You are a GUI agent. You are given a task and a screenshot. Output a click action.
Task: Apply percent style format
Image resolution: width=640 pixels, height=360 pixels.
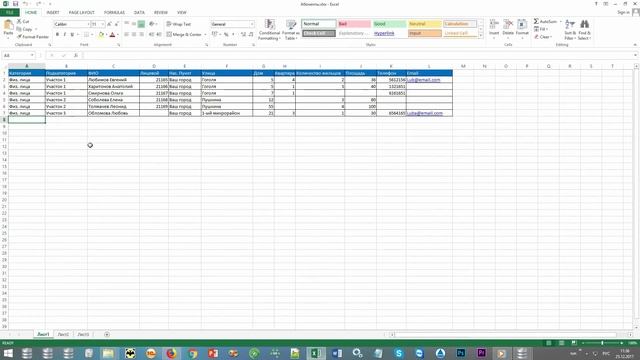pyautogui.click(x=226, y=35)
